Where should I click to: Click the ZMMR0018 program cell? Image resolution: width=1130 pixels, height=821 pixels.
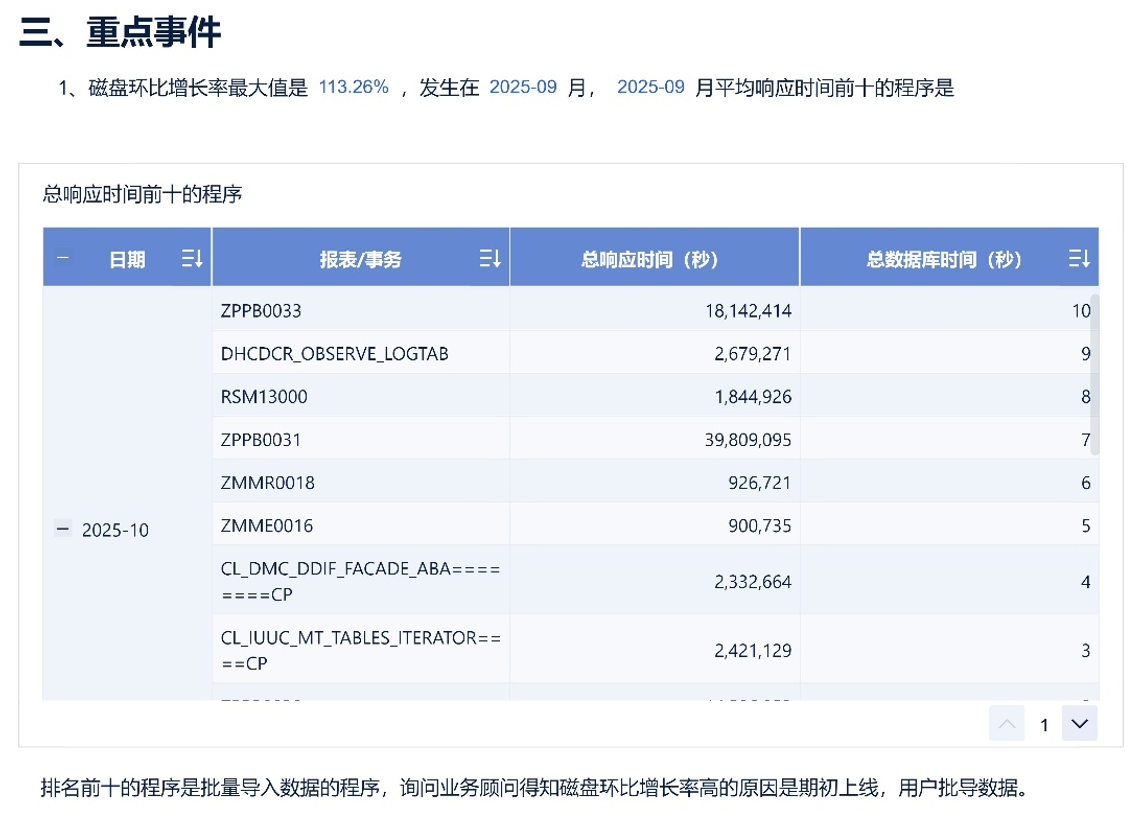pyautogui.click(x=267, y=483)
